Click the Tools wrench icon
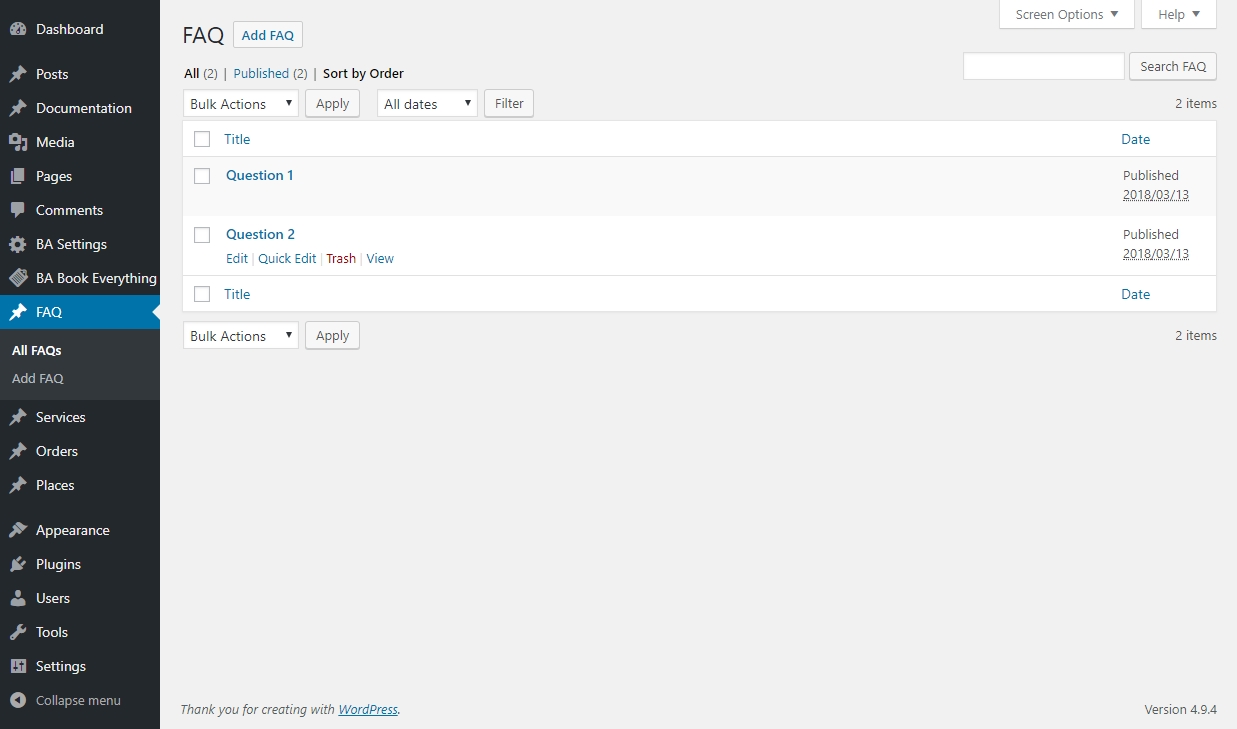This screenshot has width=1237, height=729. click(18, 632)
